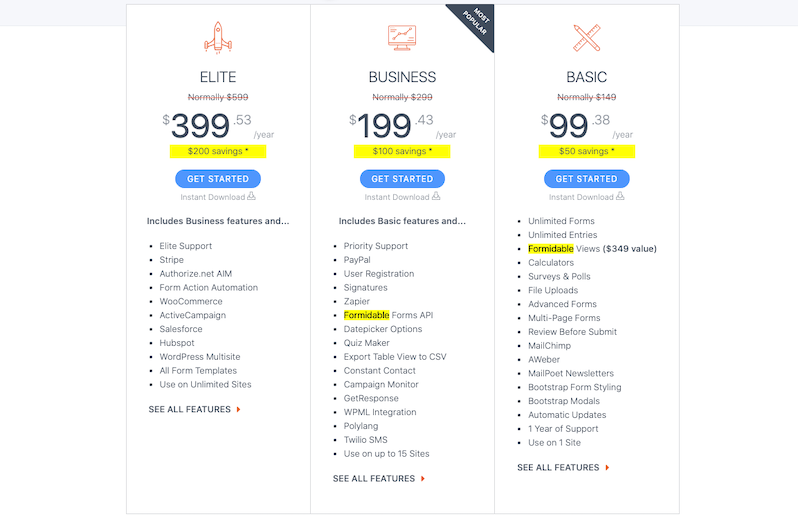The width and height of the screenshot is (798, 519).
Task: Click the Elite See All Features arrow
Action: pyautogui.click(x=238, y=409)
